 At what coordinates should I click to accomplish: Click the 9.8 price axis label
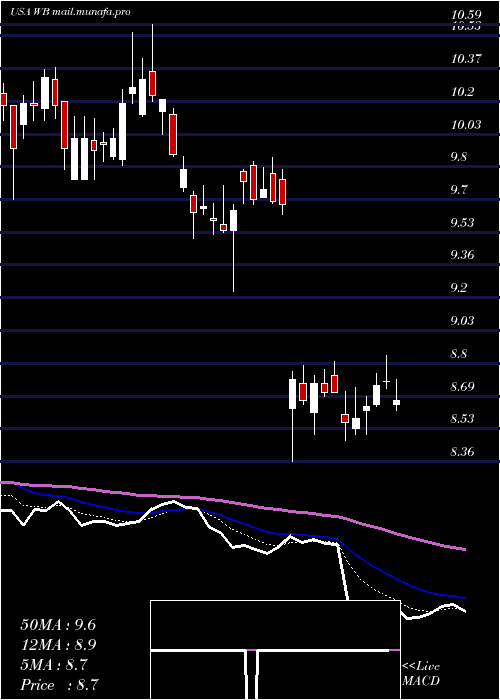tap(458, 157)
